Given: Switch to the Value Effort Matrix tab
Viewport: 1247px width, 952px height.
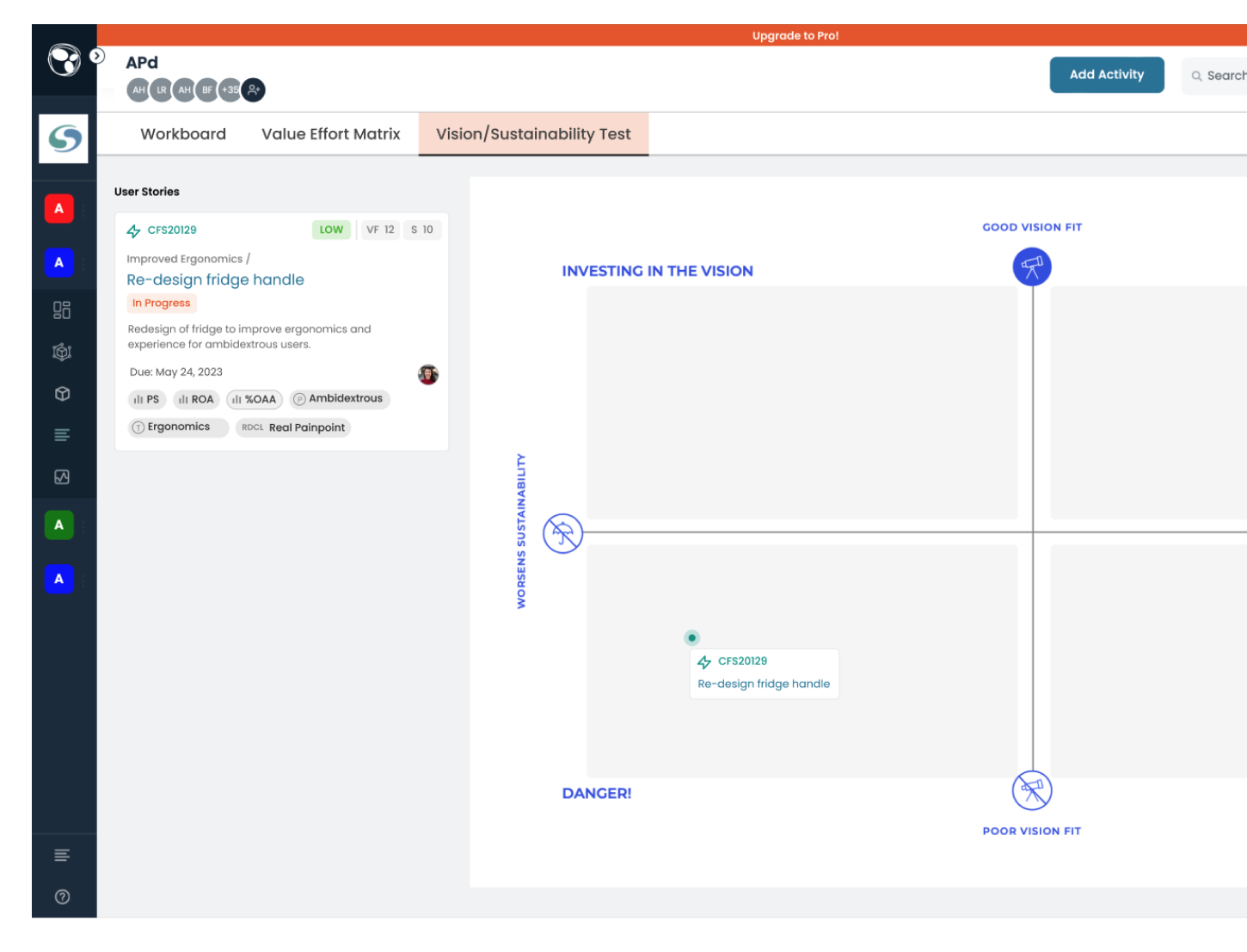Looking at the screenshot, I should [331, 134].
